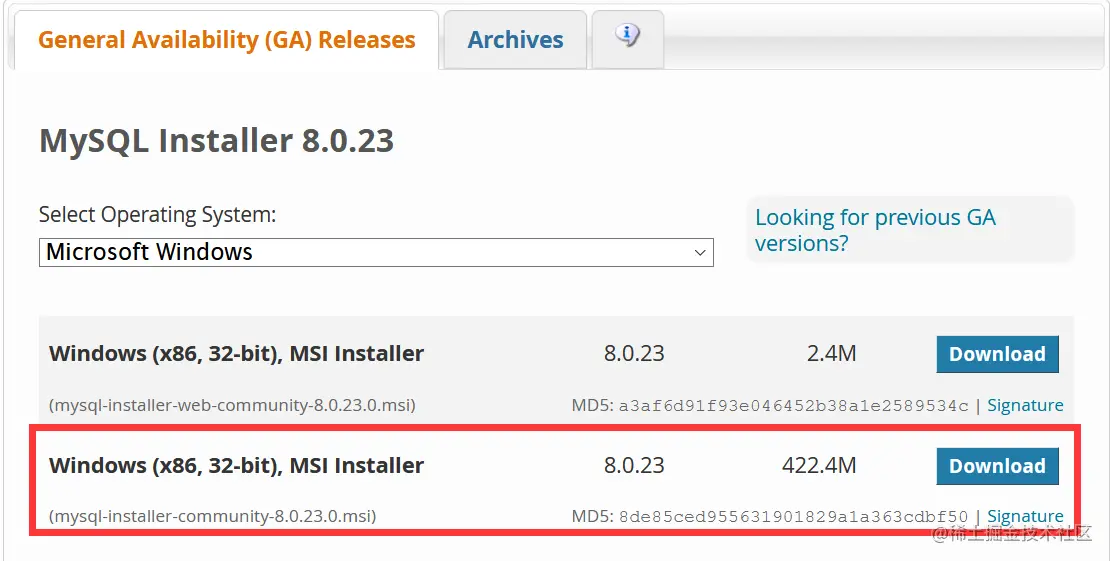The height and width of the screenshot is (561, 1110).
Task: Switch to the Archives tab
Action: click(515, 40)
